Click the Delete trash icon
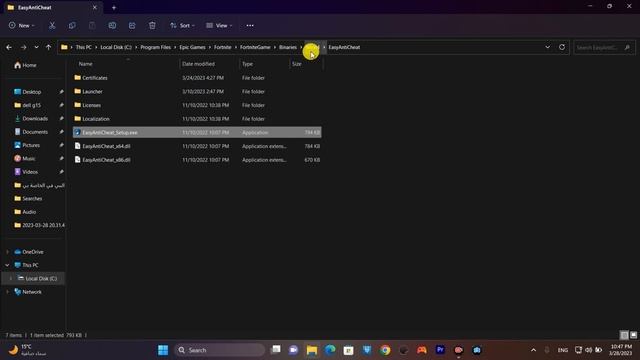This screenshot has height=360, width=640. [x=152, y=25]
